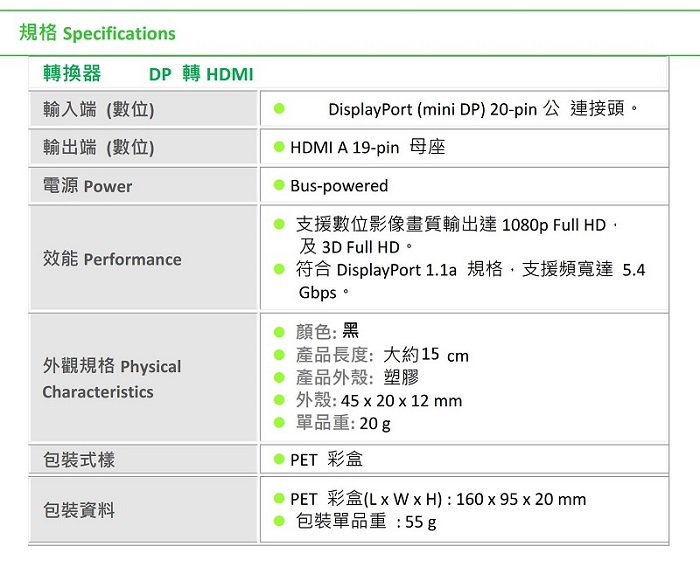The height and width of the screenshot is (567, 700).
Task: Click the bullet beside 顏色: 黑
Action: pos(279,332)
